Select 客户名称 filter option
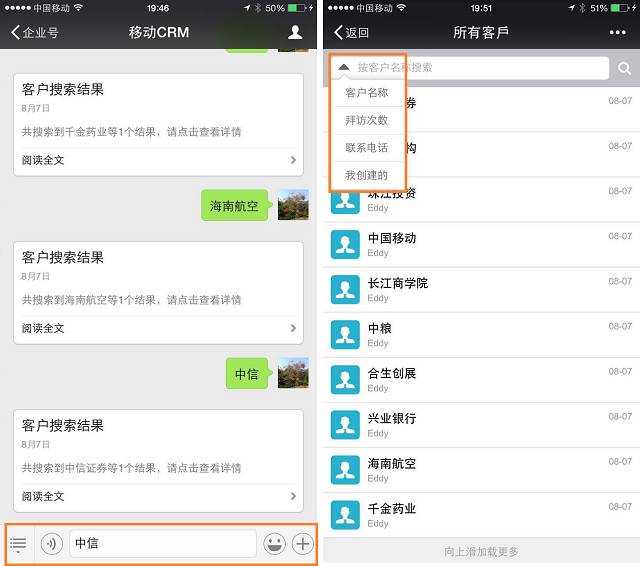 point(367,93)
